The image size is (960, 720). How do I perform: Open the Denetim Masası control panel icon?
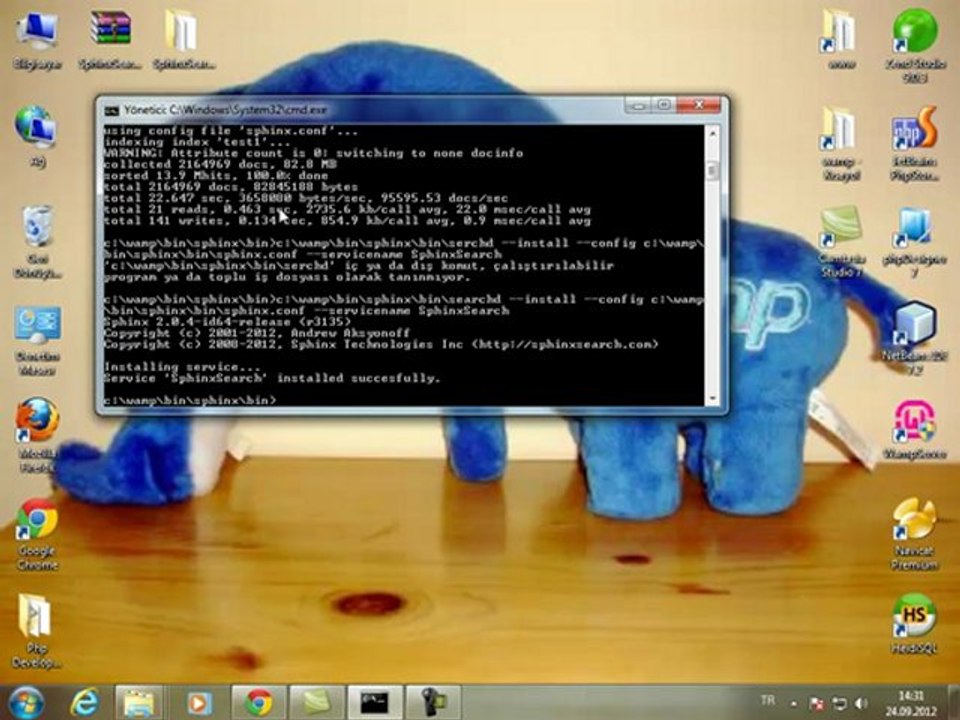[x=37, y=341]
